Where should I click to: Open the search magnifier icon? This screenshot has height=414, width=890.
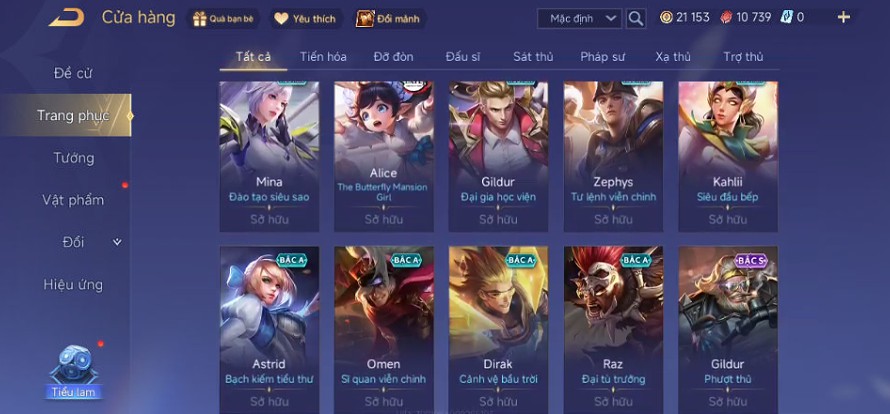pos(636,18)
